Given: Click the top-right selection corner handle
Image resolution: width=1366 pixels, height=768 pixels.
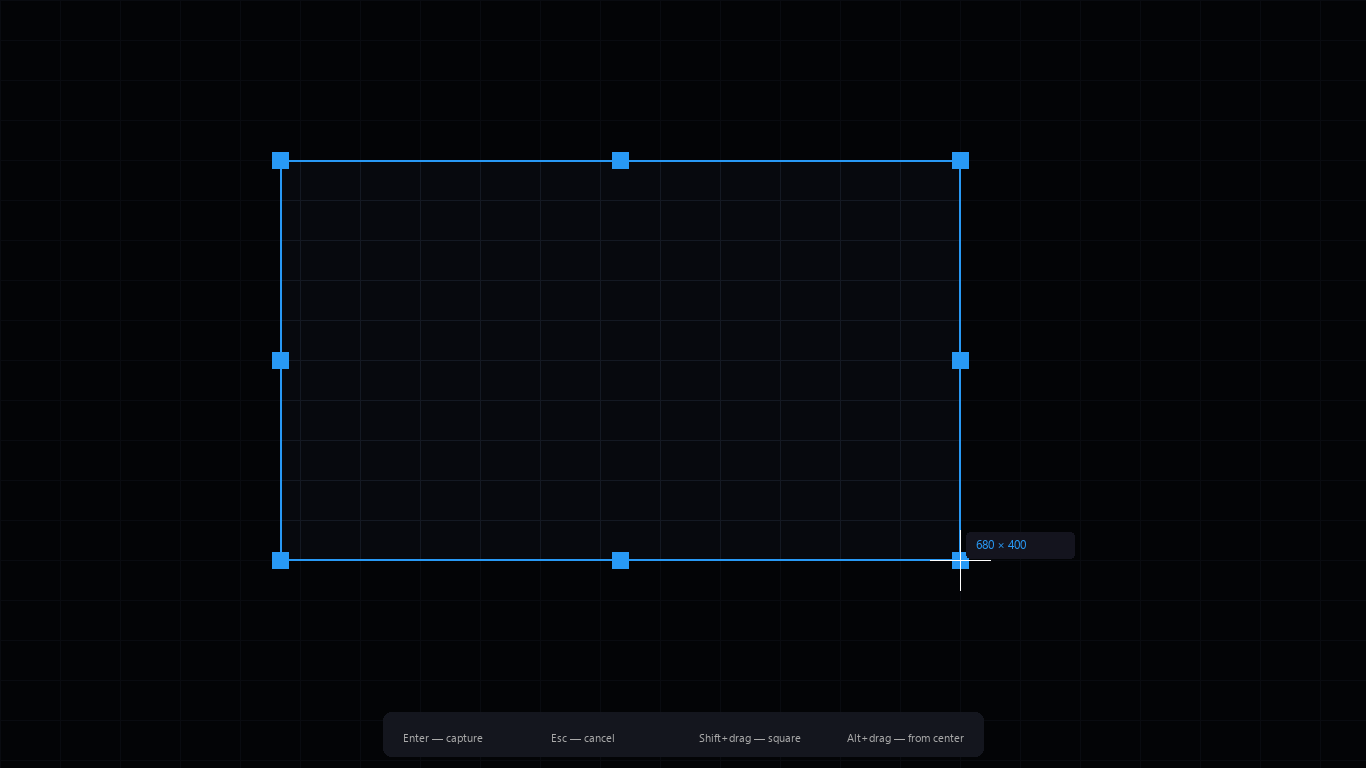Looking at the screenshot, I should pyautogui.click(x=960, y=160).
